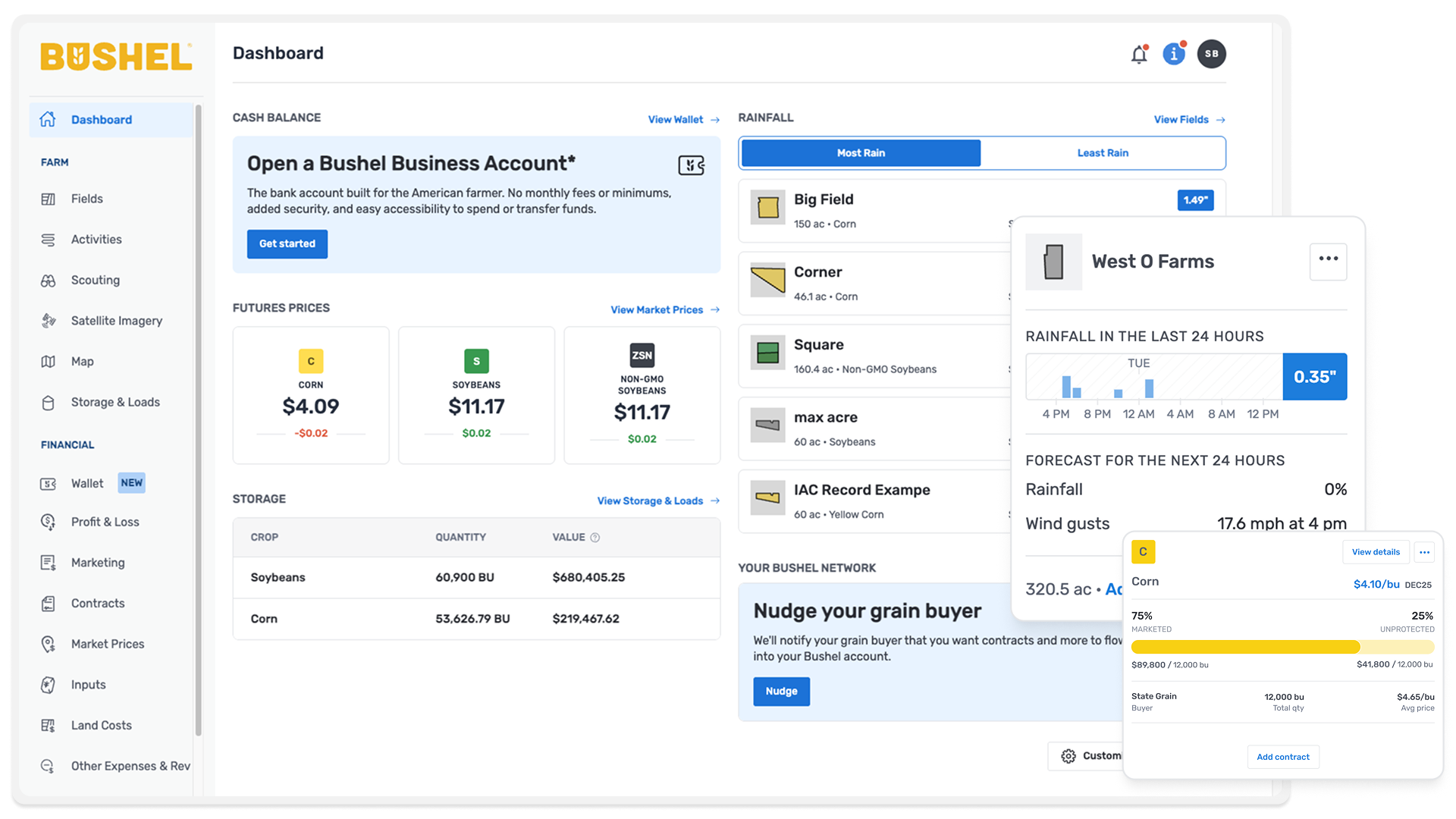Follow the View Market Prices link

pyautogui.click(x=665, y=310)
